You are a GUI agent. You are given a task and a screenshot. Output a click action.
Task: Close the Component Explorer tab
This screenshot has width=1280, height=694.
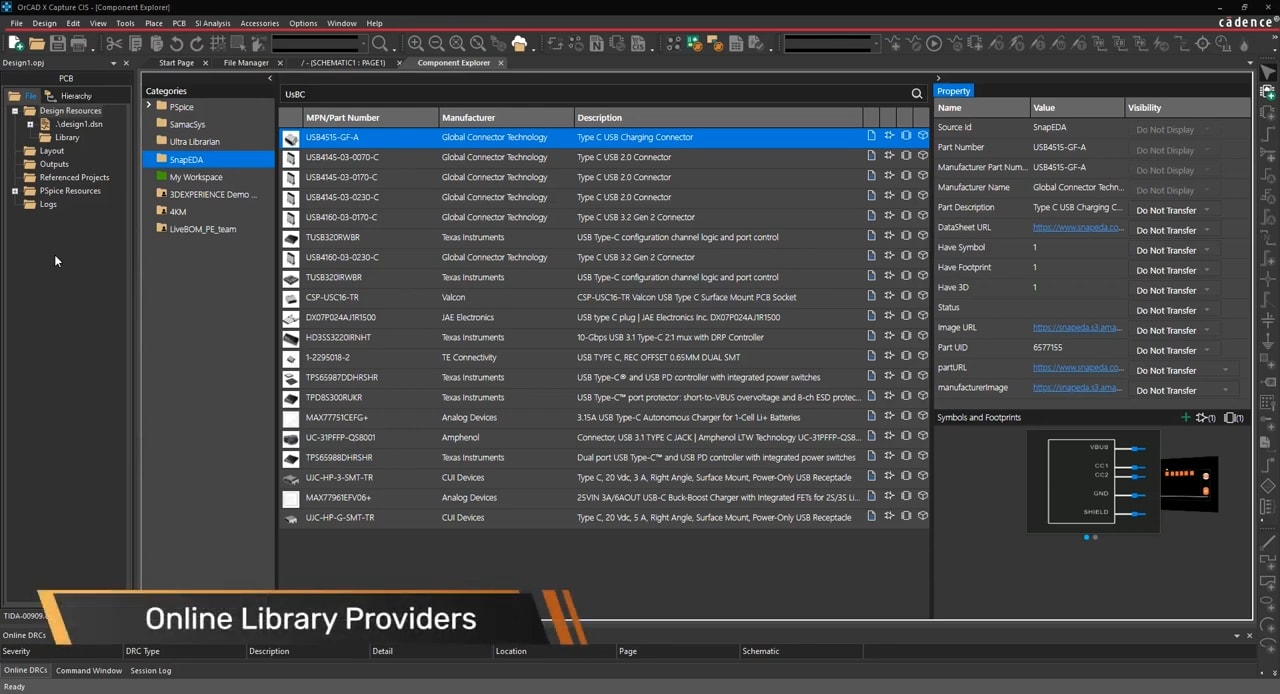tap(501, 63)
